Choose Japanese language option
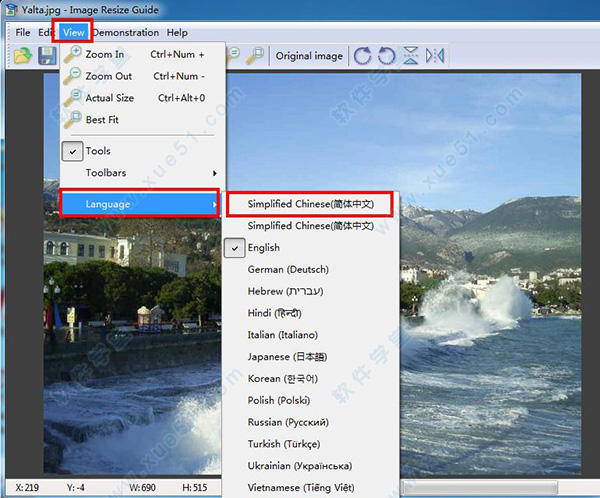Image resolution: width=600 pixels, height=498 pixels. coord(311,357)
